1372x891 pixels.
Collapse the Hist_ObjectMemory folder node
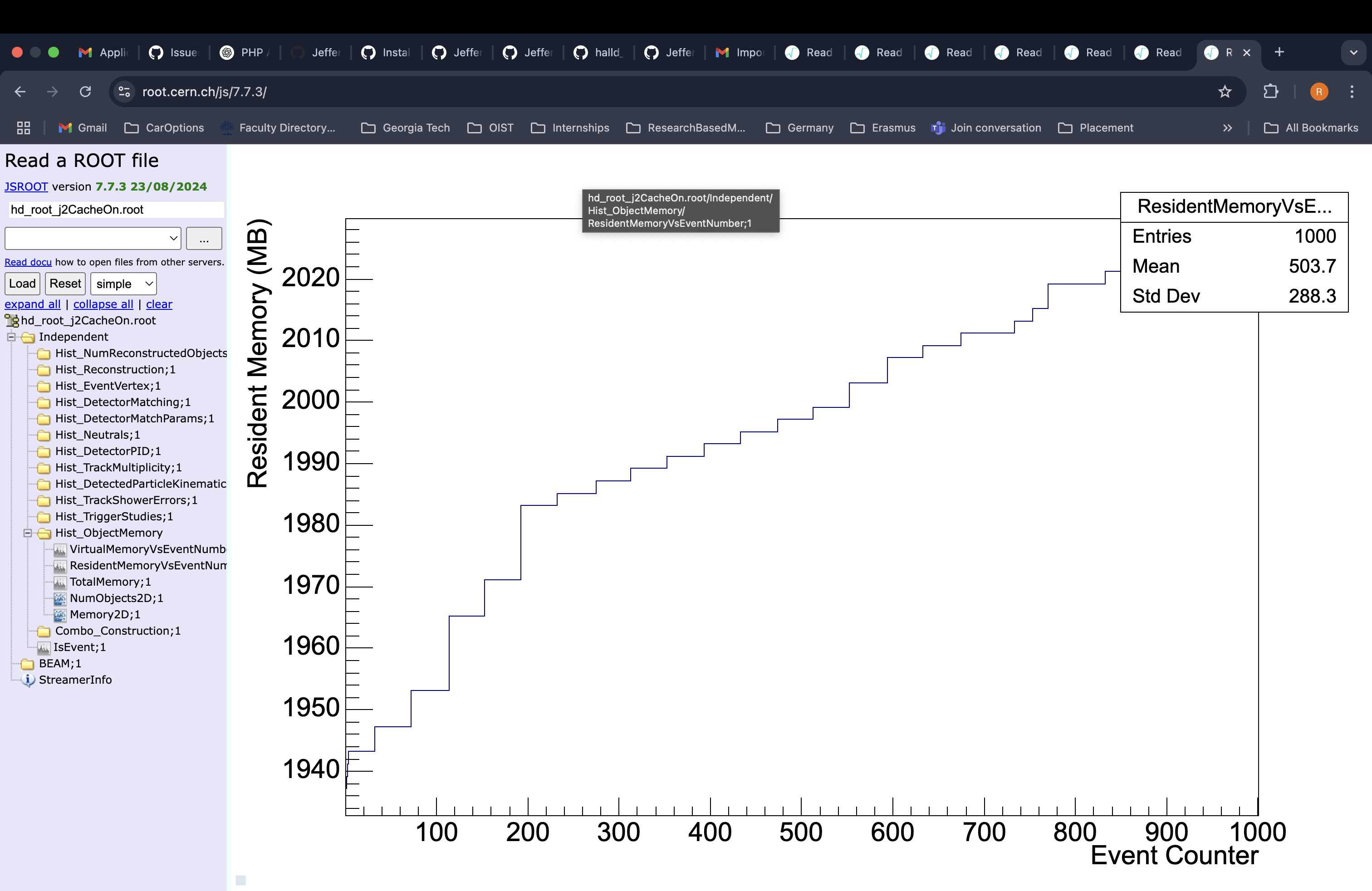tap(27, 533)
